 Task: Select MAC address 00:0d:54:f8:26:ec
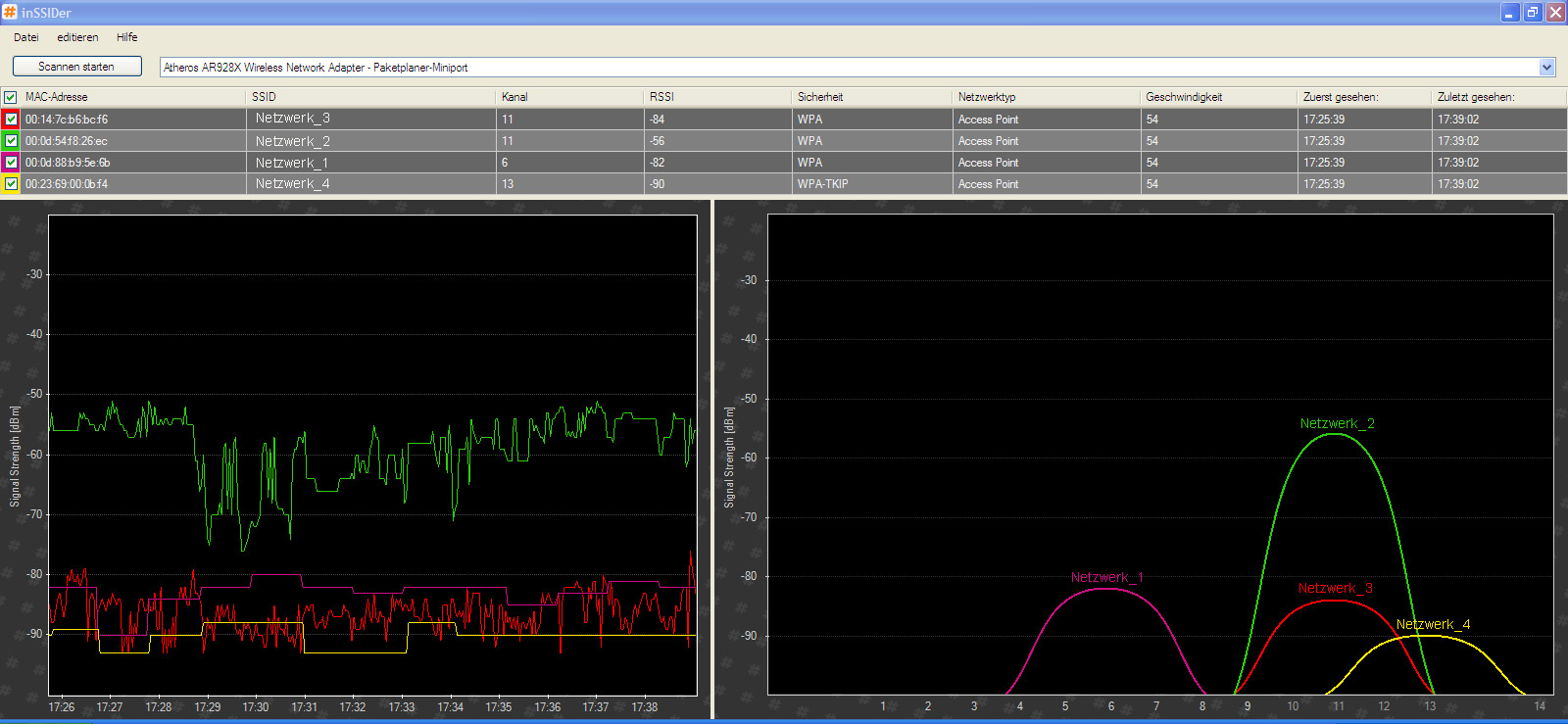[x=67, y=141]
